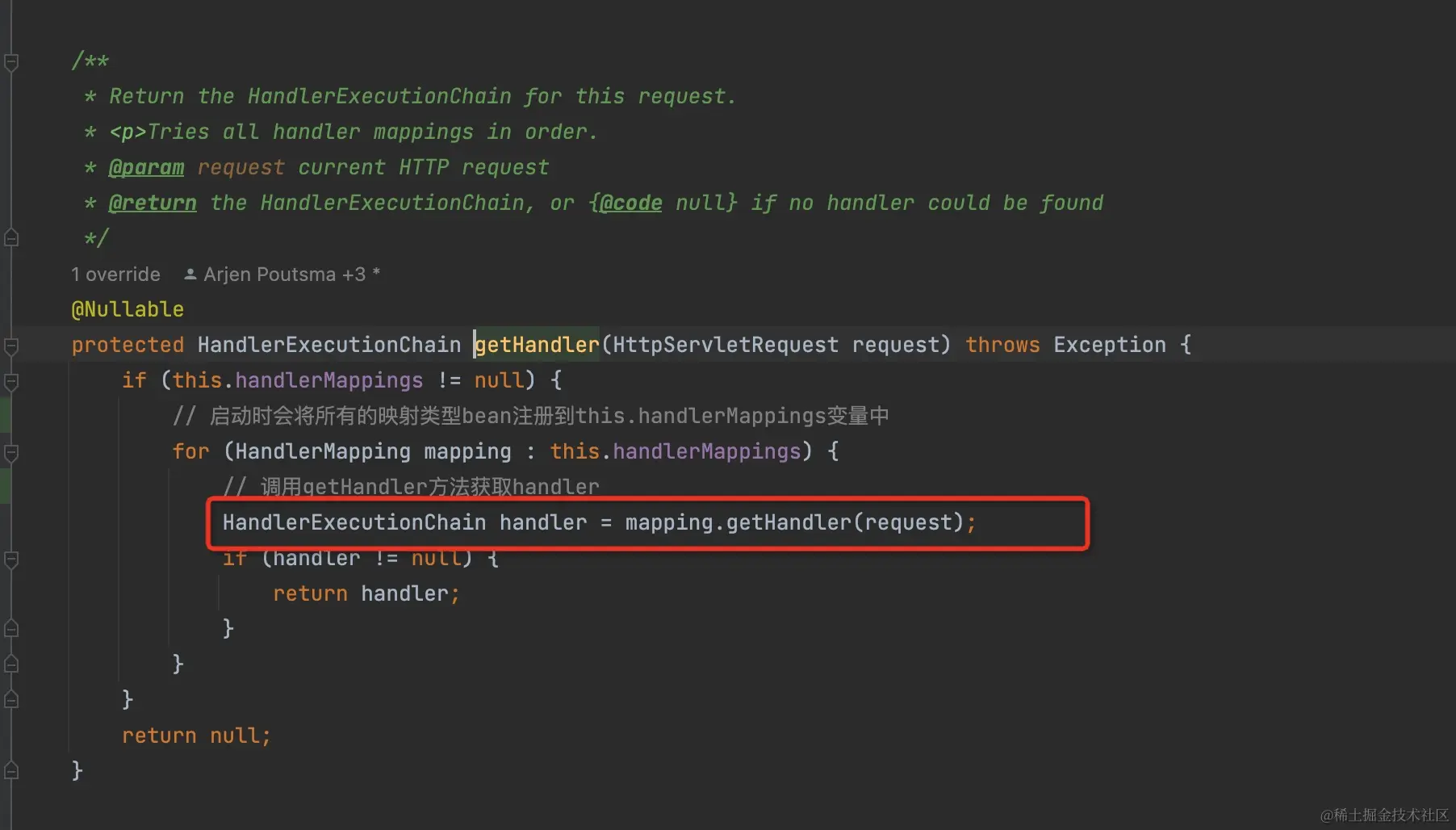
Task: Click the Javadoc line "<p>Tries all handler mappings in order."
Action: pos(354,132)
